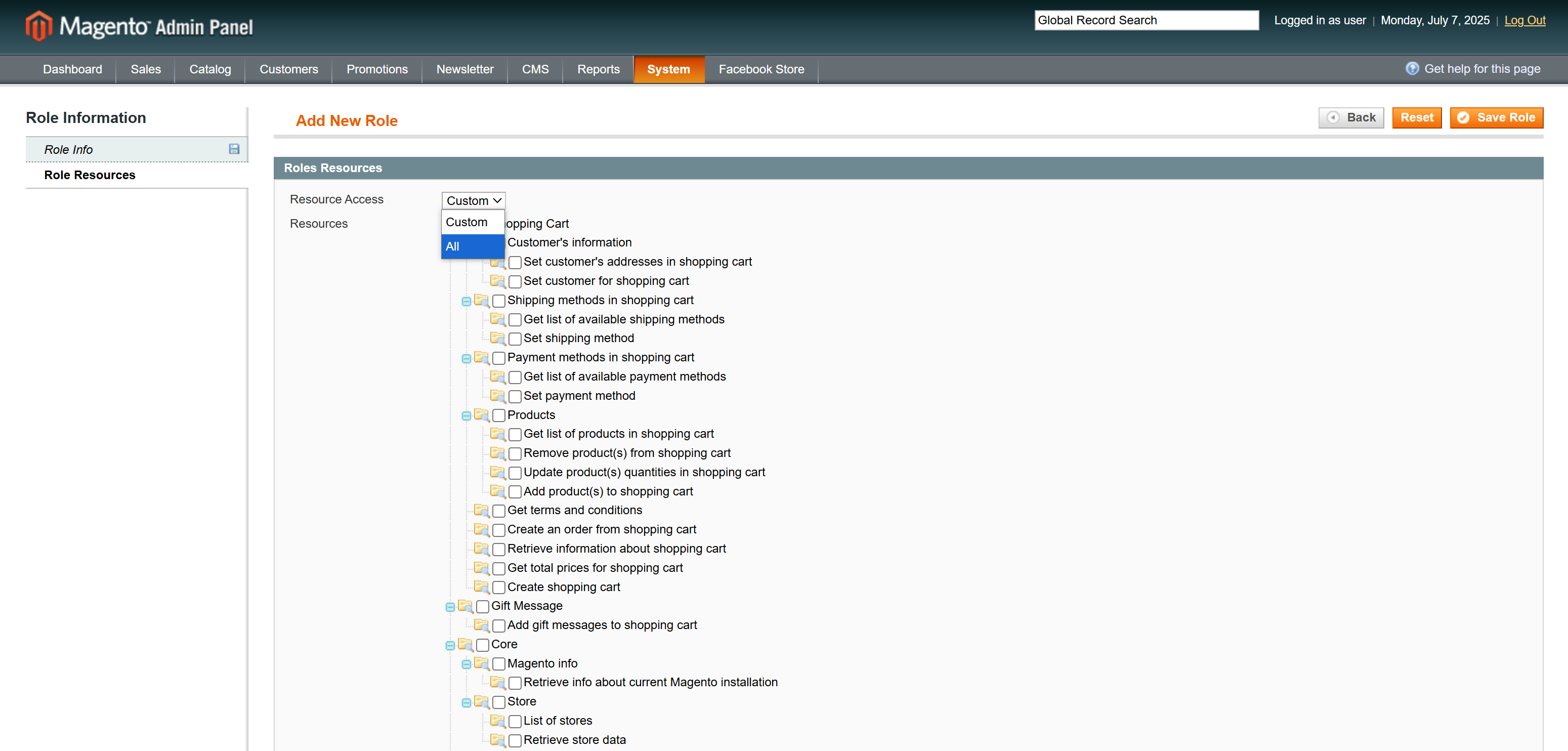This screenshot has height=751, width=1568.
Task: Click the Log Out link
Action: tap(1525, 20)
